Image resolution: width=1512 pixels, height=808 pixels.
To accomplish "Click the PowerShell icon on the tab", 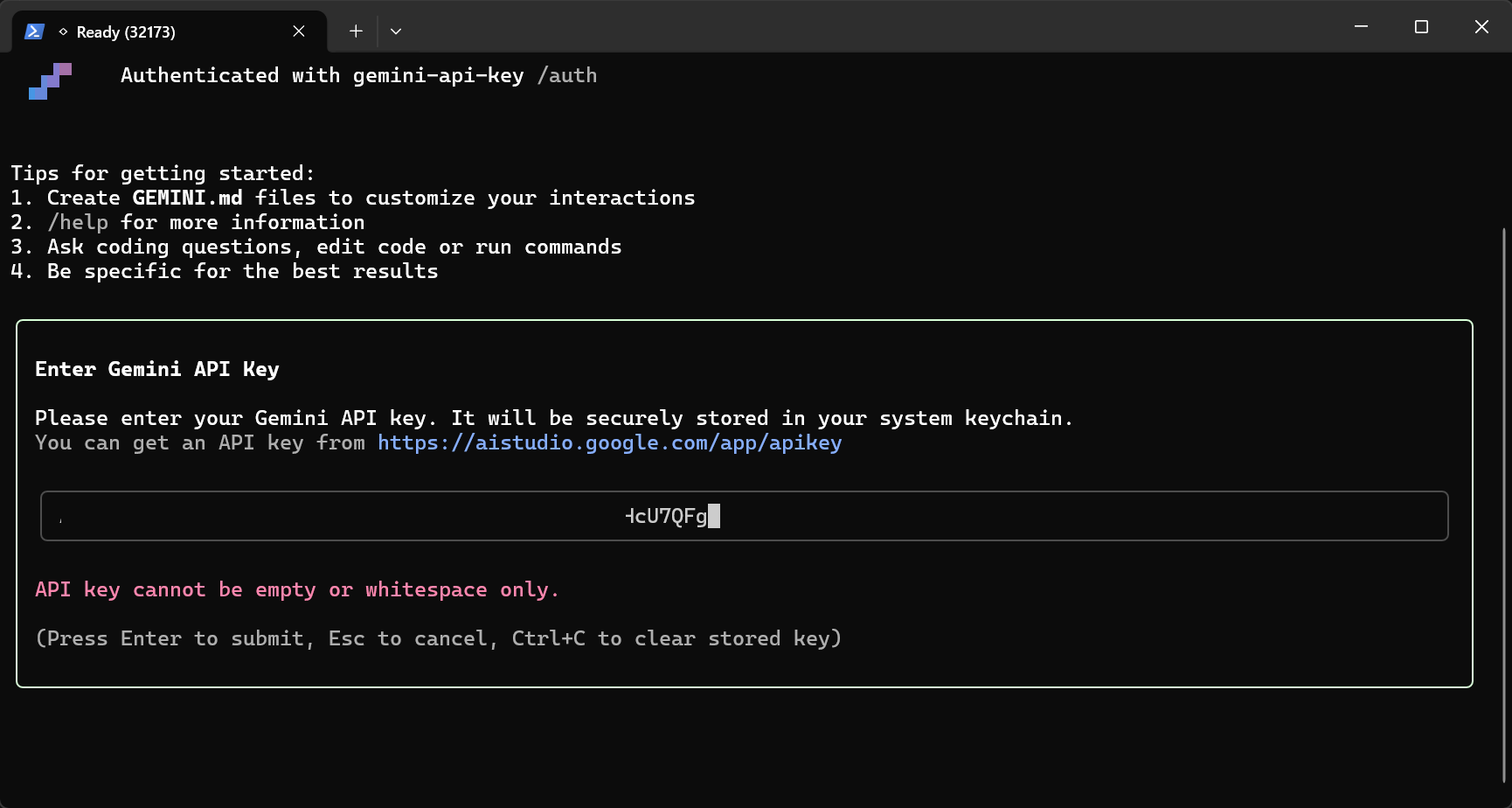I will coord(34,31).
